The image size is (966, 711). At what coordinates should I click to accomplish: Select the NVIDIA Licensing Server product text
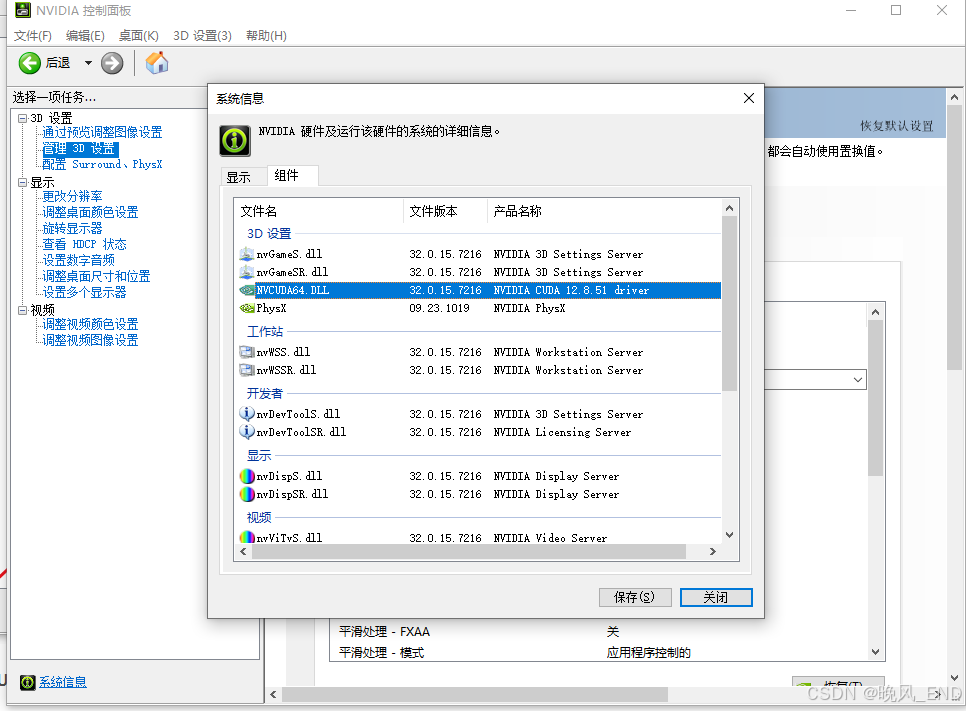tap(562, 432)
